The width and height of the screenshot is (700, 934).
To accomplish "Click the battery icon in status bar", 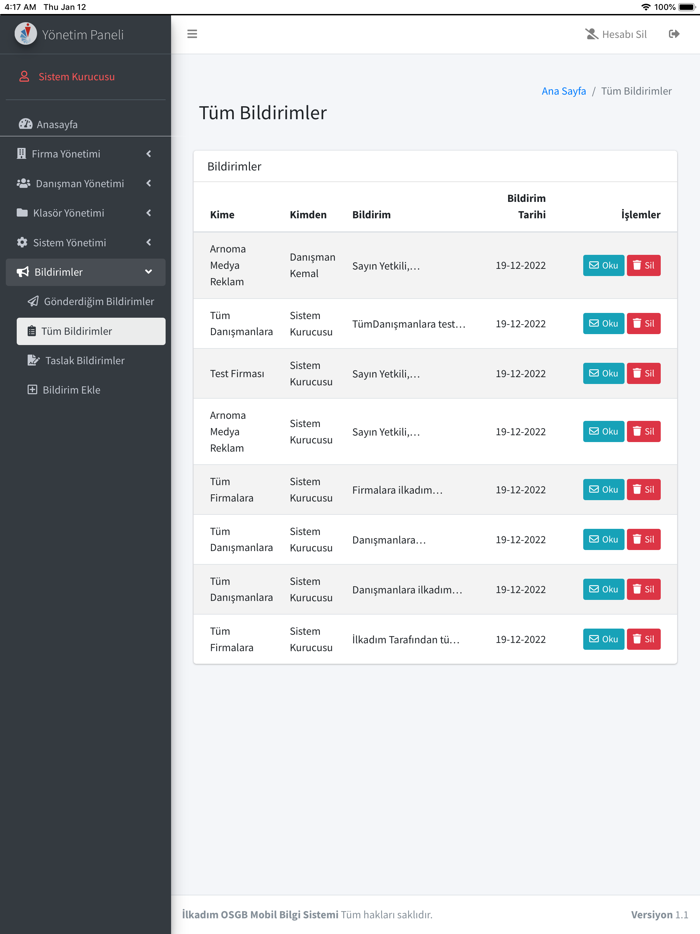I will click(687, 7).
